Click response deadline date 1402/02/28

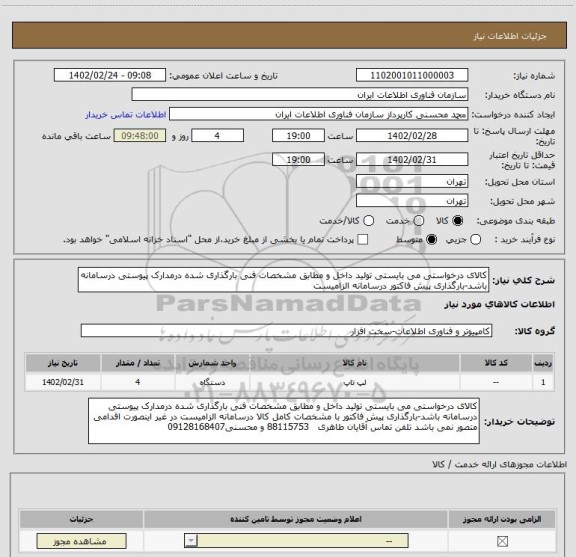tap(412, 136)
